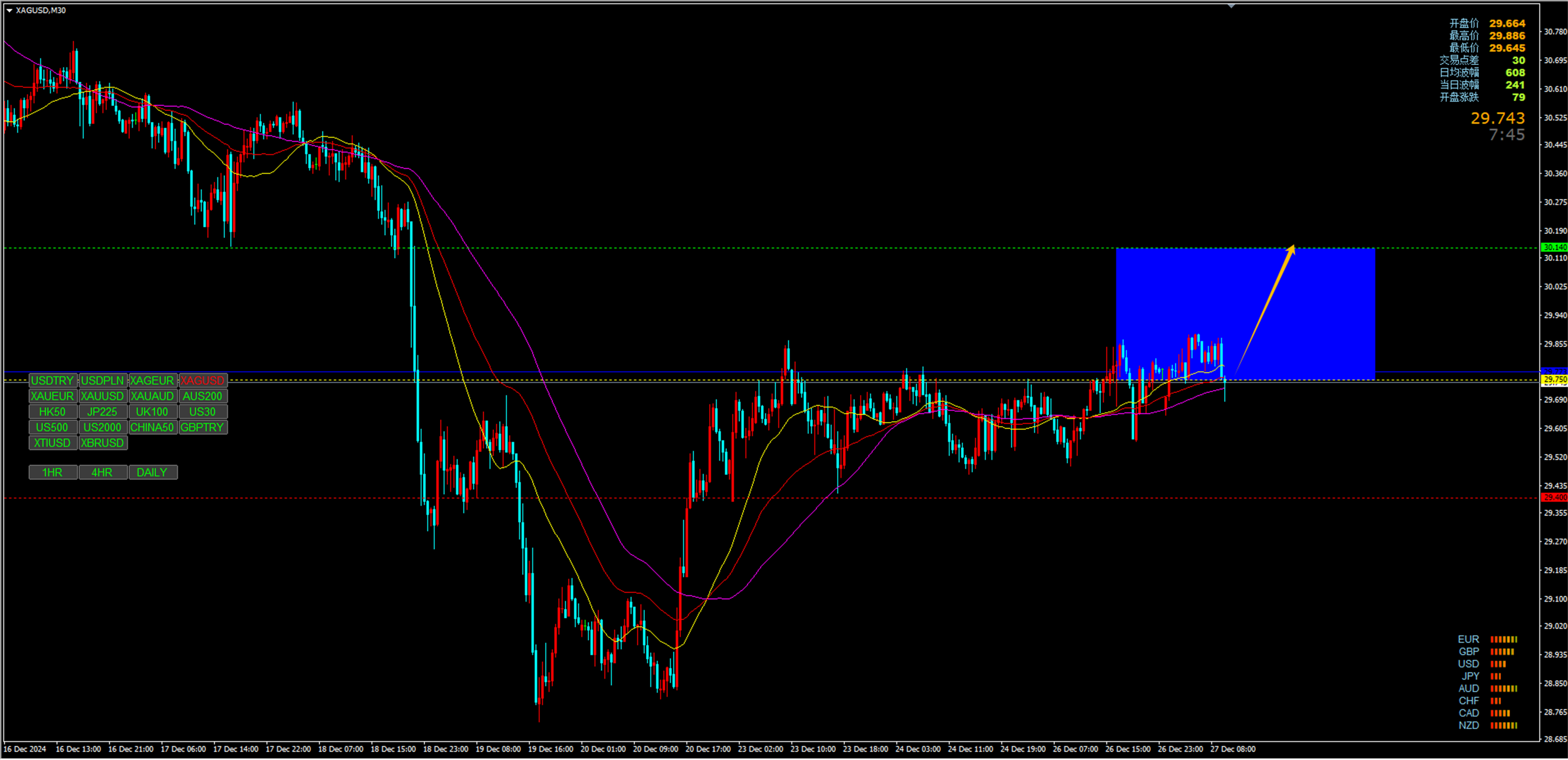Change timeframe to 4HR
The image size is (1568, 760).
103,473
